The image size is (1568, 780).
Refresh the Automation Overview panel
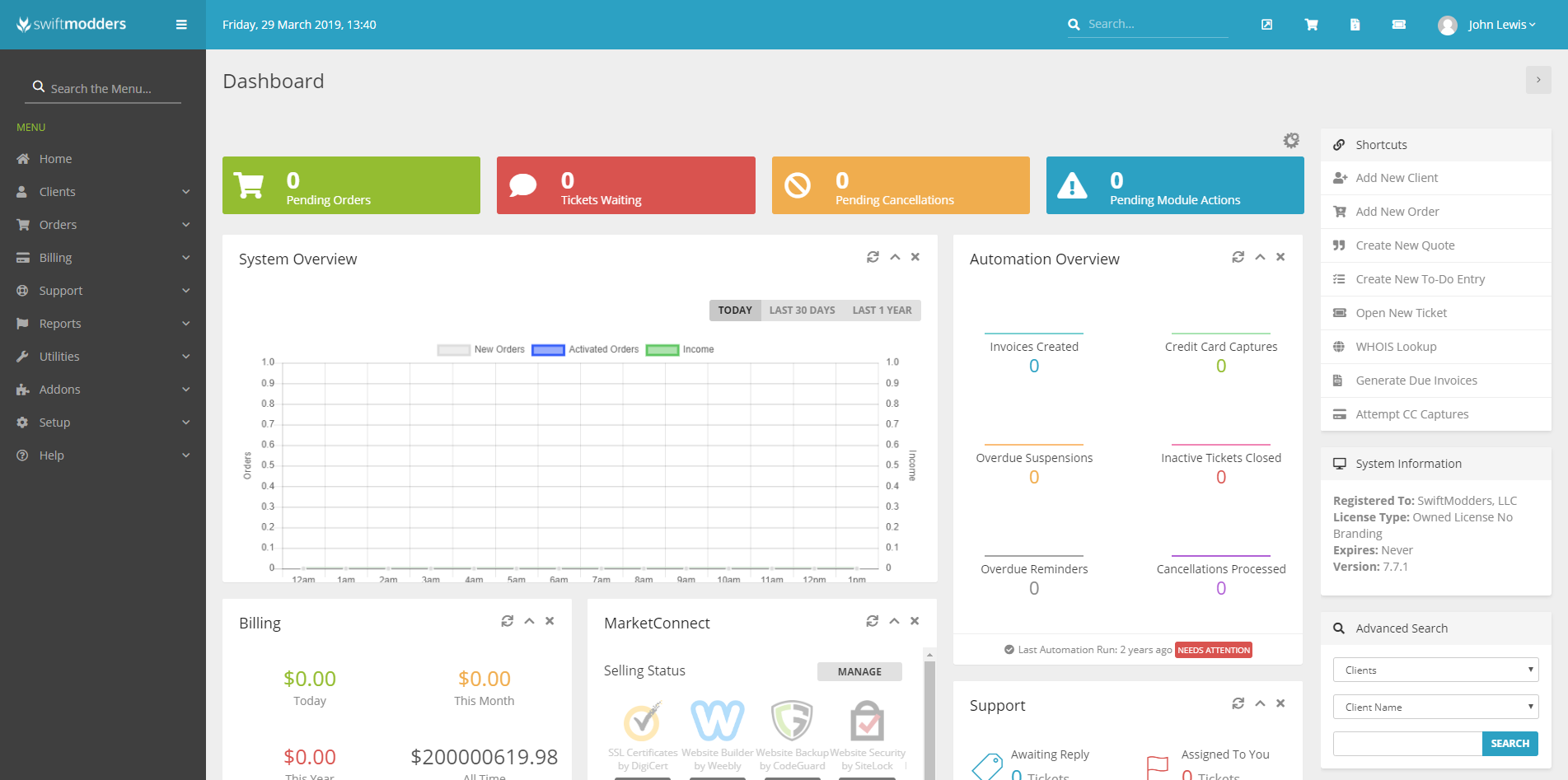pyautogui.click(x=1238, y=257)
